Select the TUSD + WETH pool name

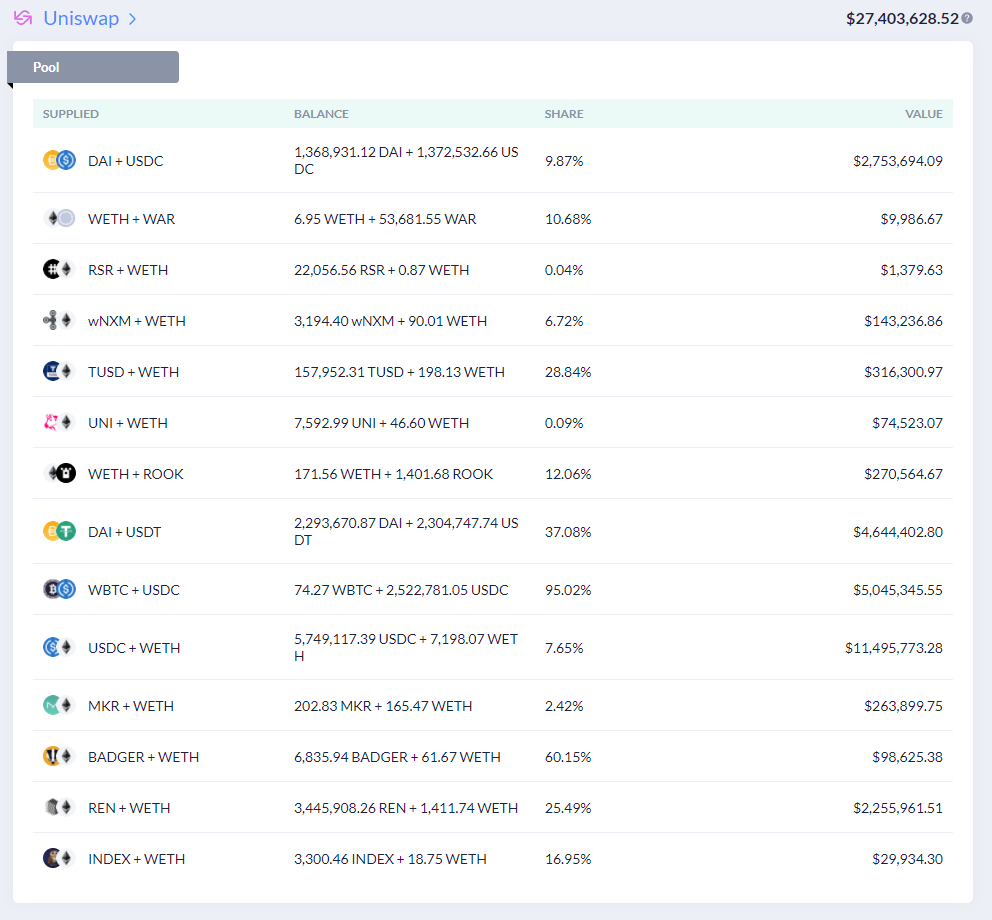(x=133, y=372)
